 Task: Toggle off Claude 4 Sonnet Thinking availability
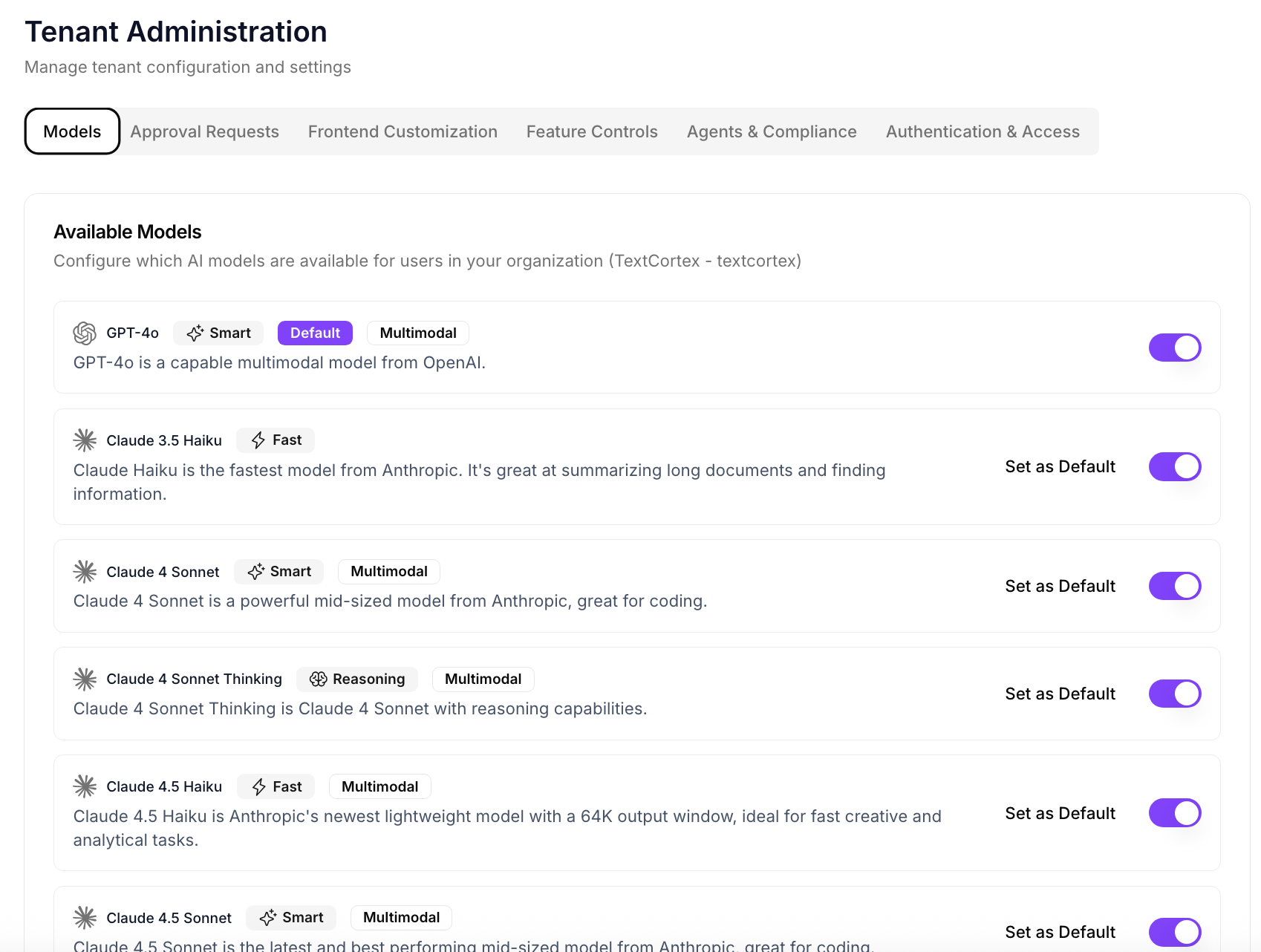pyautogui.click(x=1174, y=694)
